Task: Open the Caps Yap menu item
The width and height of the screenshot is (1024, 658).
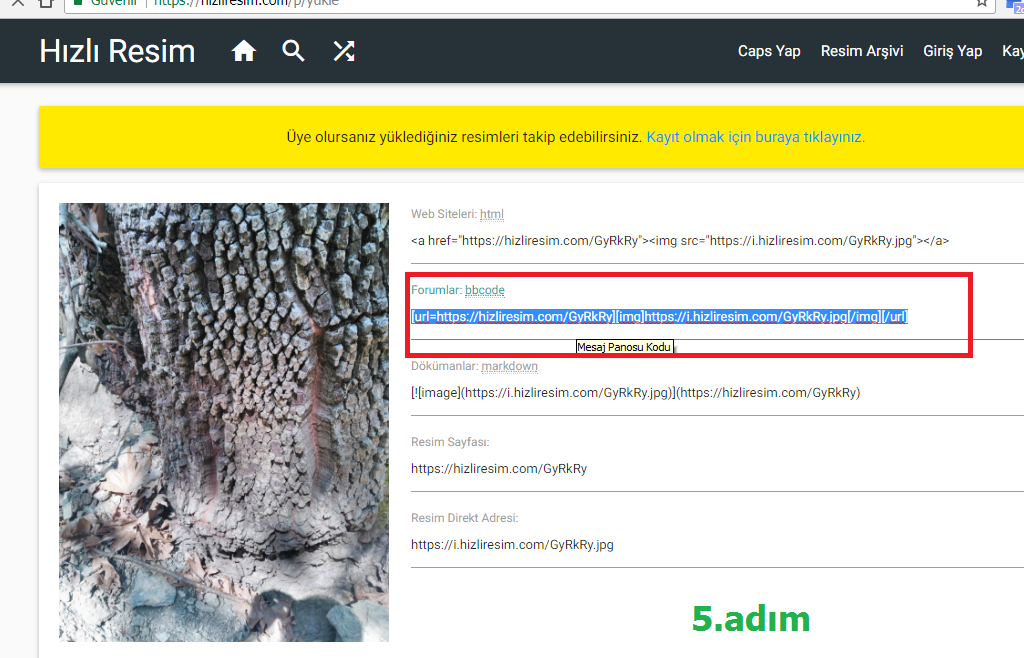Action: point(769,51)
